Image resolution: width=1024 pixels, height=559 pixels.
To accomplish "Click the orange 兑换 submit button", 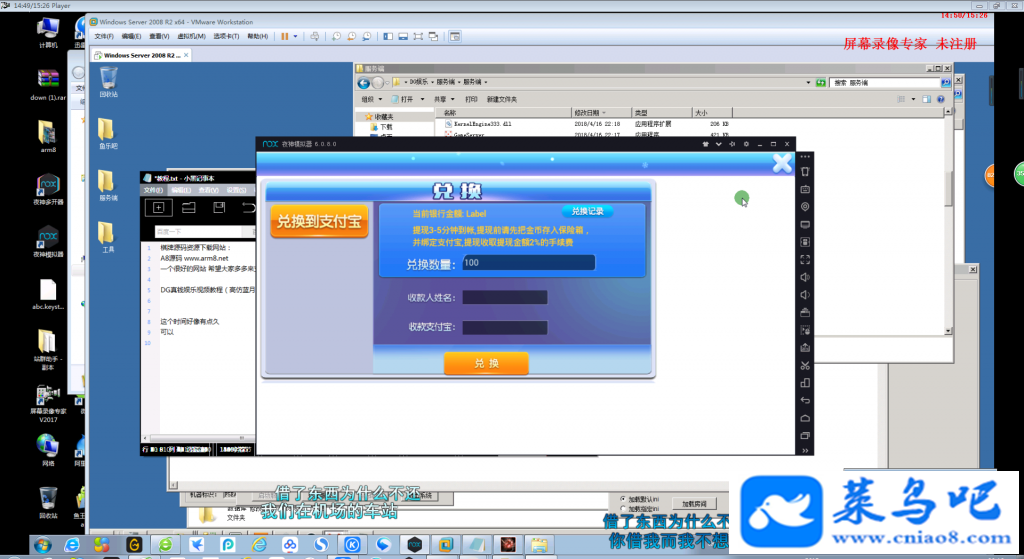I will [486, 363].
